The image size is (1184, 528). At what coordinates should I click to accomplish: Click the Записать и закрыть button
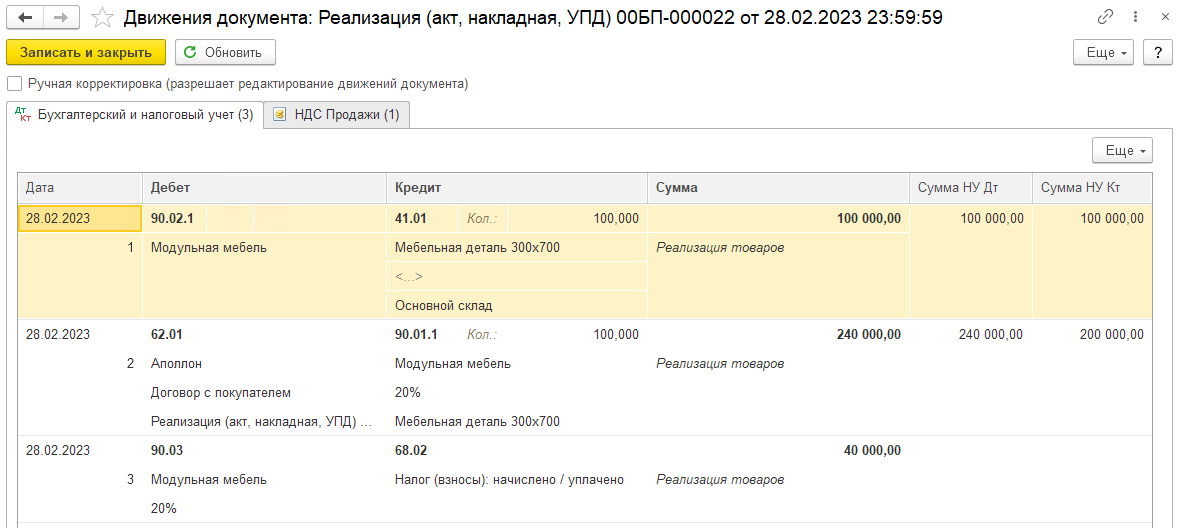tap(85, 52)
